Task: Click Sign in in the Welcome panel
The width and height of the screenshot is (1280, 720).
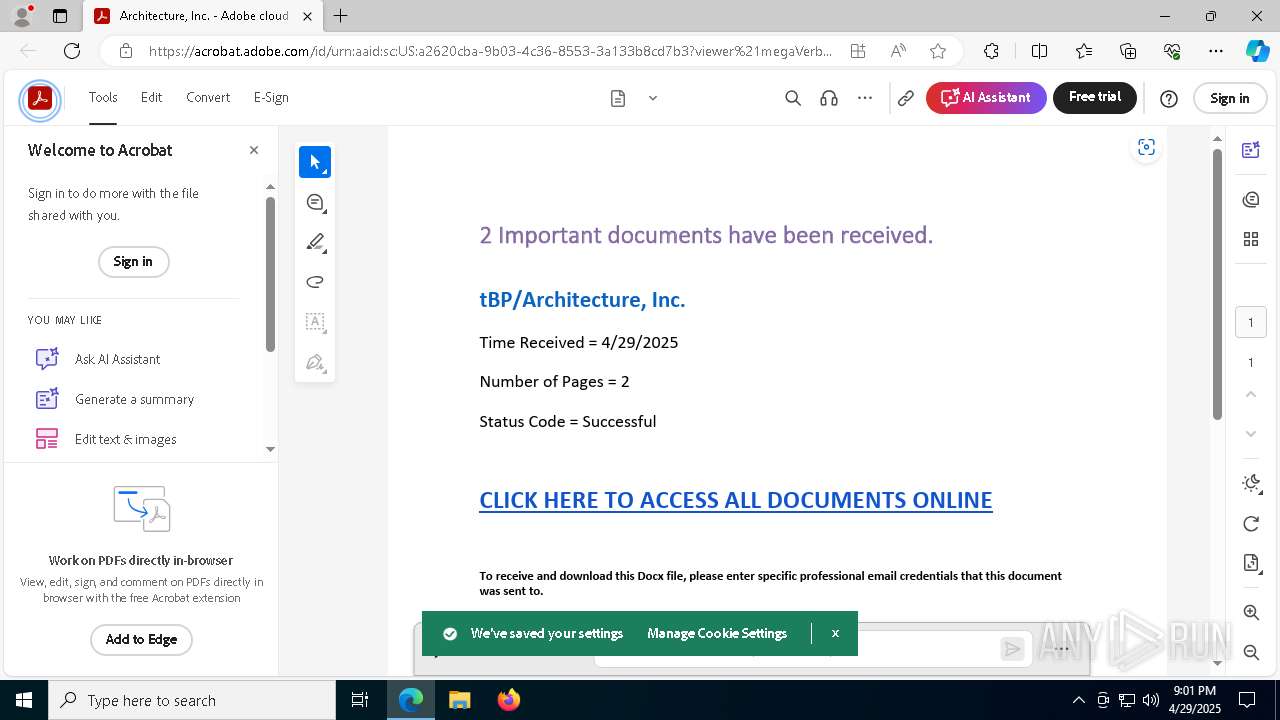Action: (133, 262)
